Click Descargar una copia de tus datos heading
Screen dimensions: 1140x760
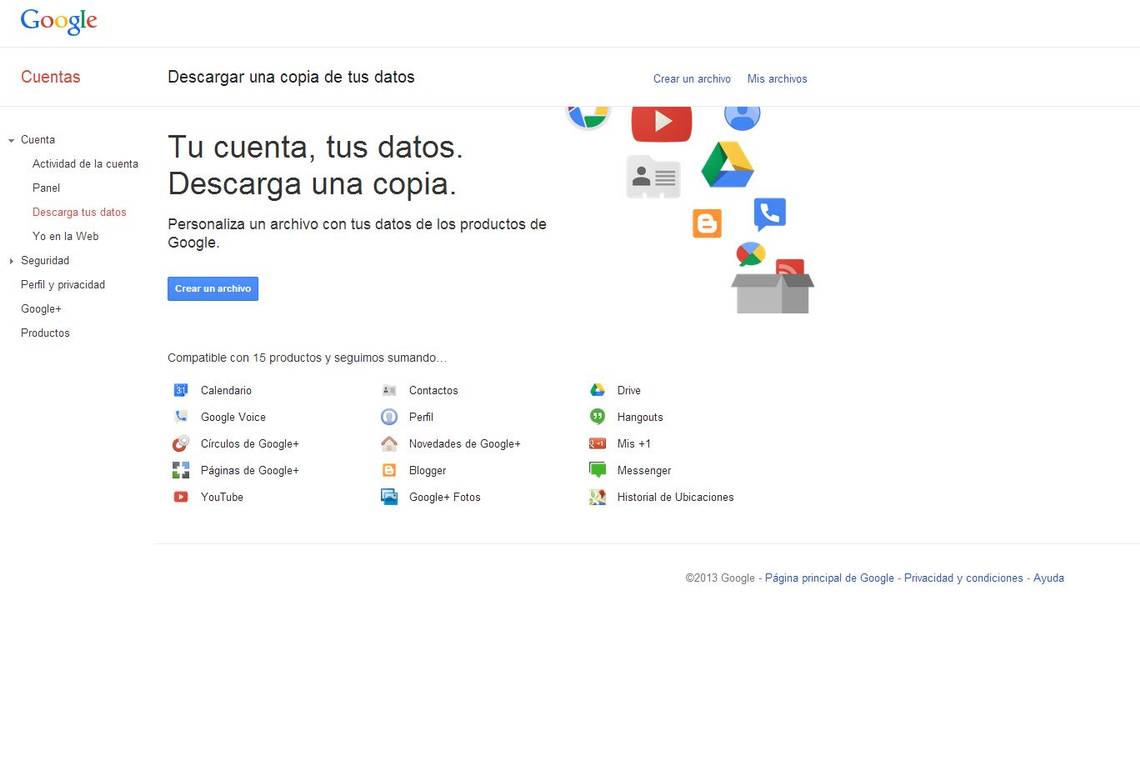[x=291, y=77]
